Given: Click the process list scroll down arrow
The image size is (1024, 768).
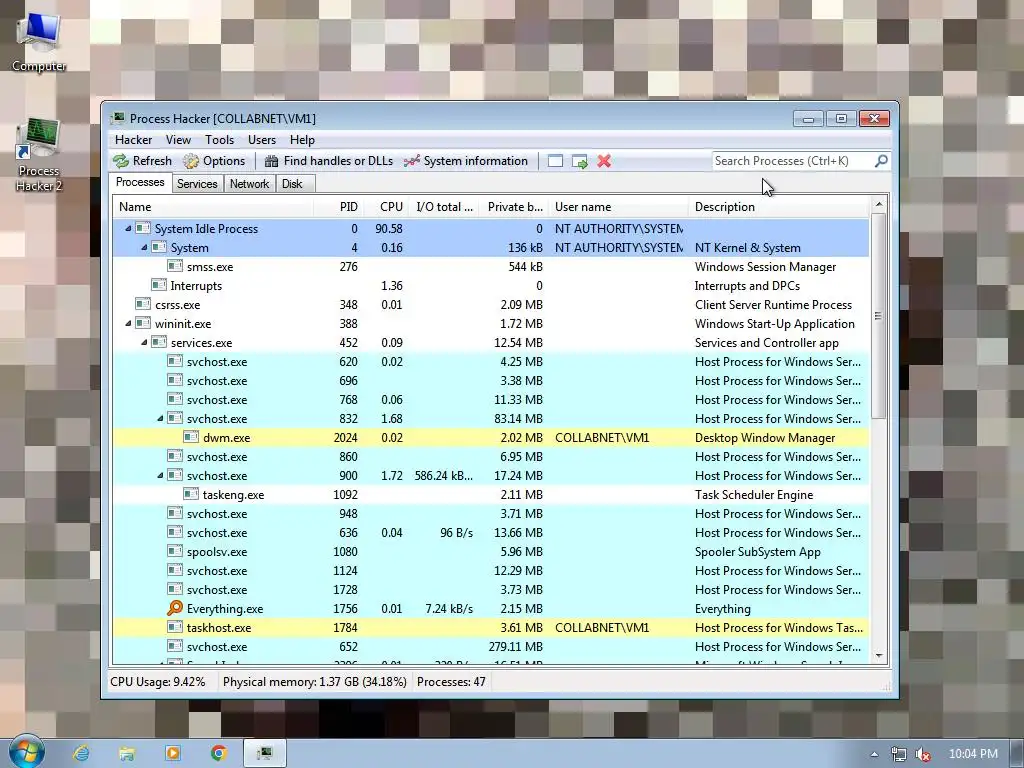Looking at the screenshot, I should pos(879,656).
